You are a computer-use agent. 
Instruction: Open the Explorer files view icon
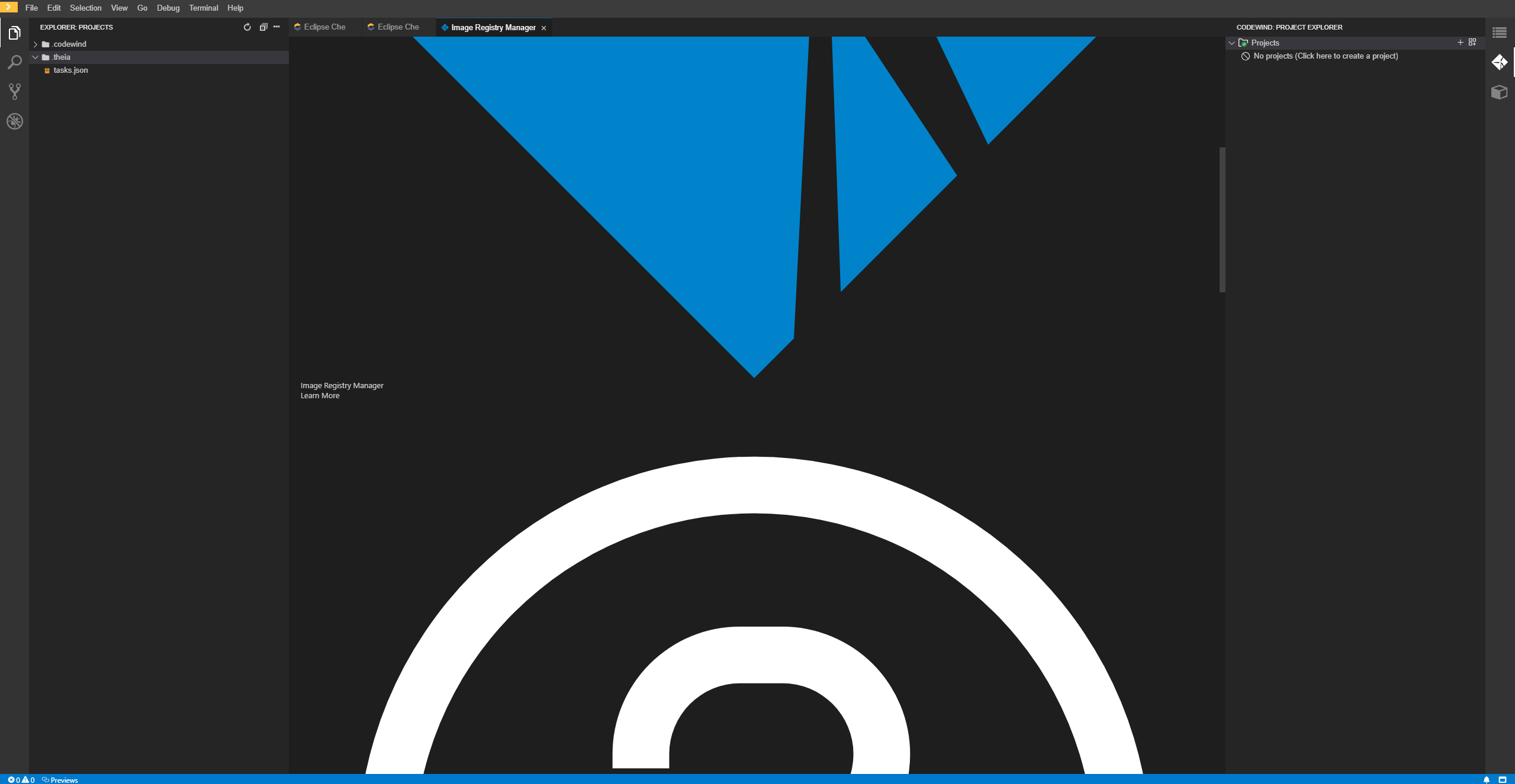coord(14,33)
